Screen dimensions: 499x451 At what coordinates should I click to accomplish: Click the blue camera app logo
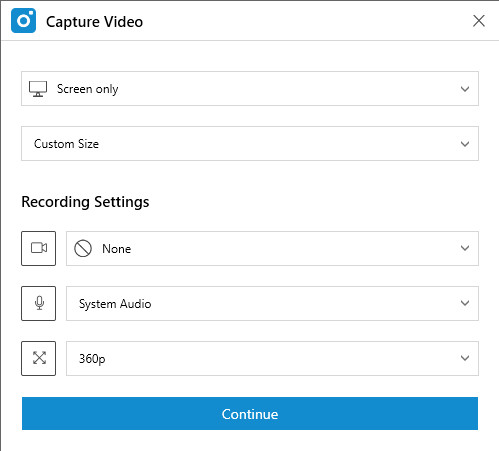coord(23,21)
